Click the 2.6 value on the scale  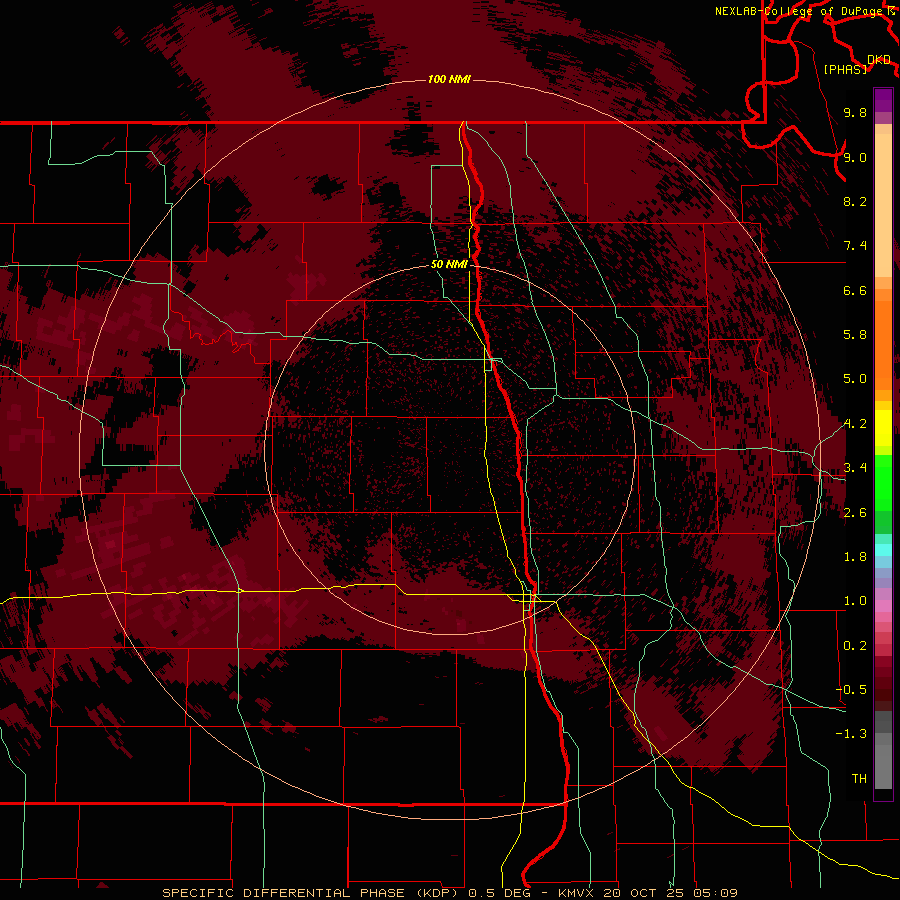point(855,513)
